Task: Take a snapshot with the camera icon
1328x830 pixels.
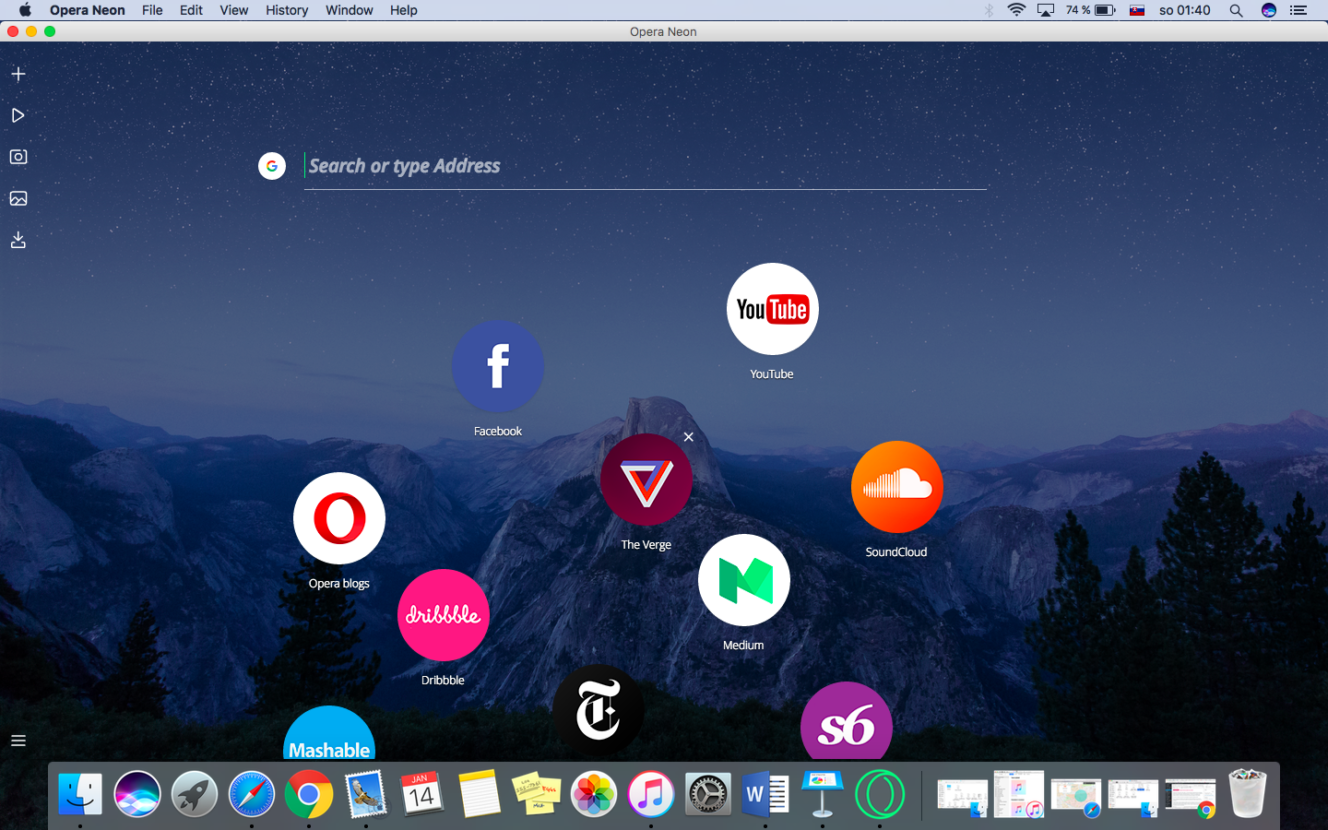Action: pos(18,157)
